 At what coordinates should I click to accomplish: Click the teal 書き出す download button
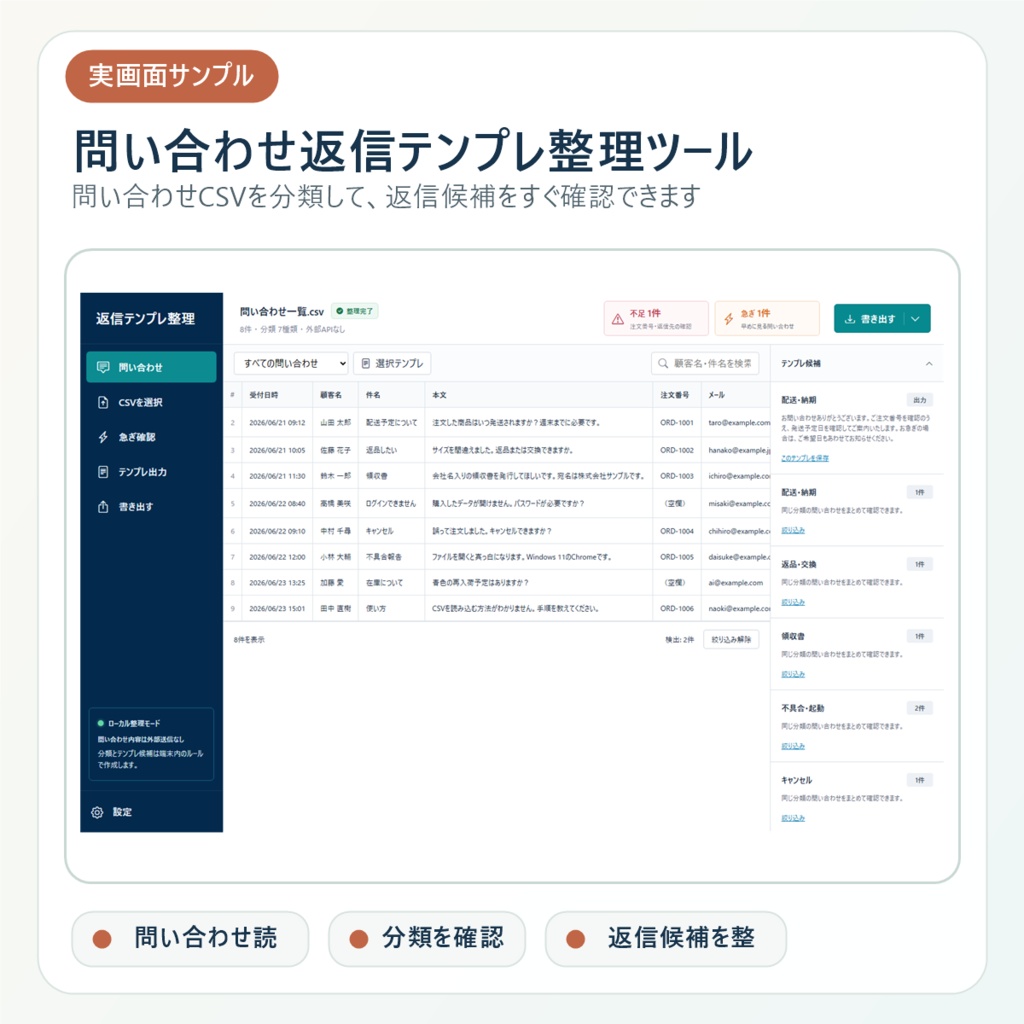(x=869, y=319)
